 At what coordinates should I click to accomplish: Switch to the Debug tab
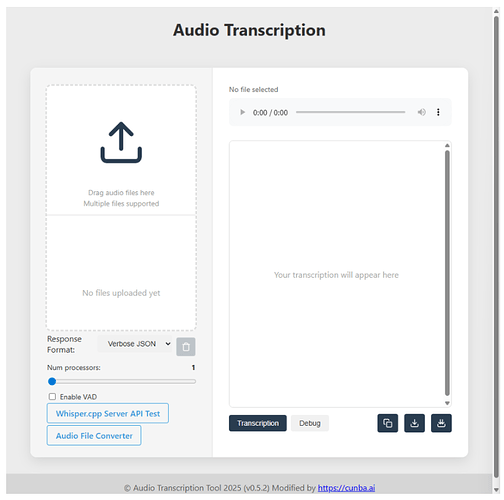coord(310,423)
